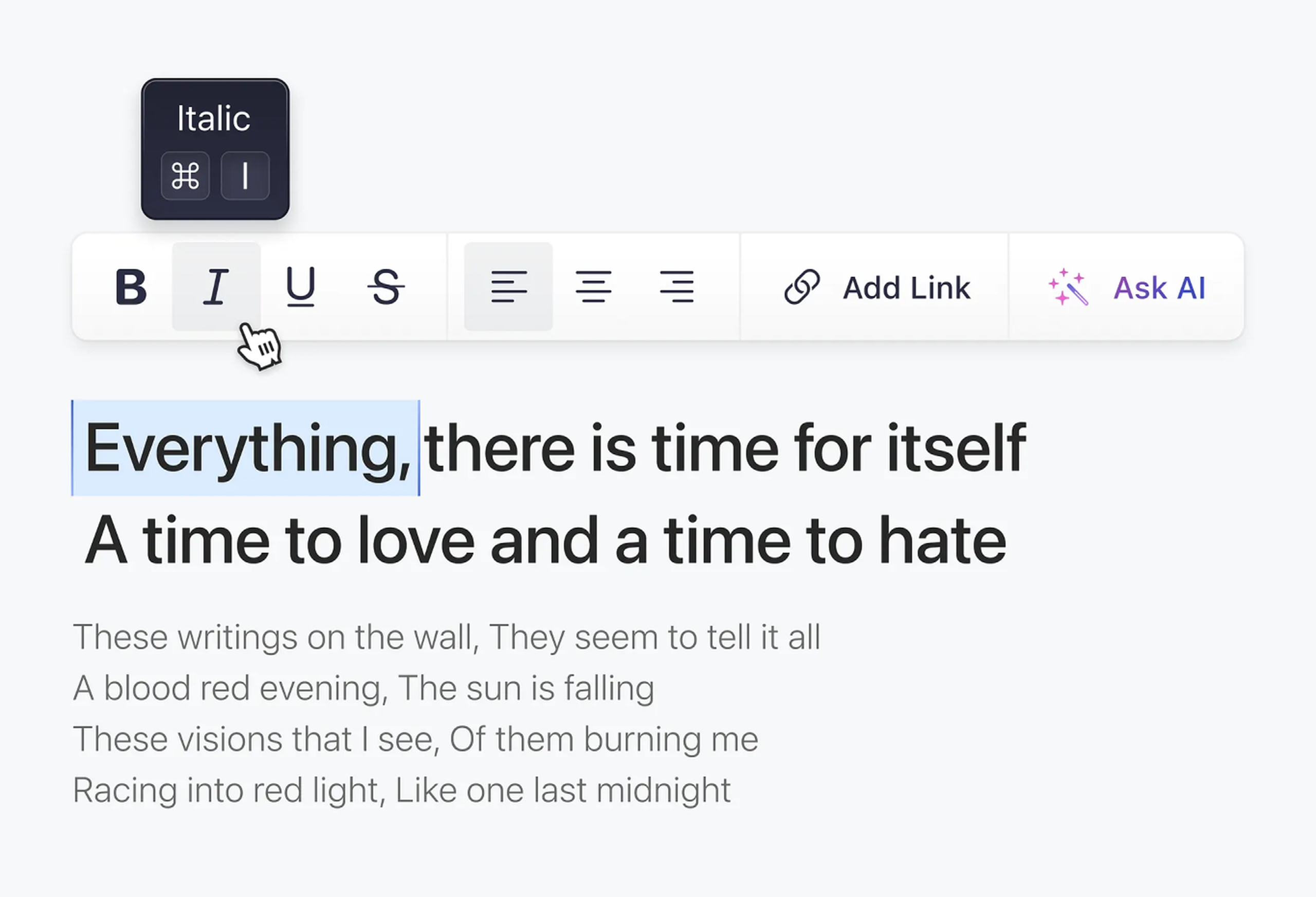Screen dimensions: 1316x897
Task: Click the Add Link label
Action: pyautogui.click(x=906, y=288)
